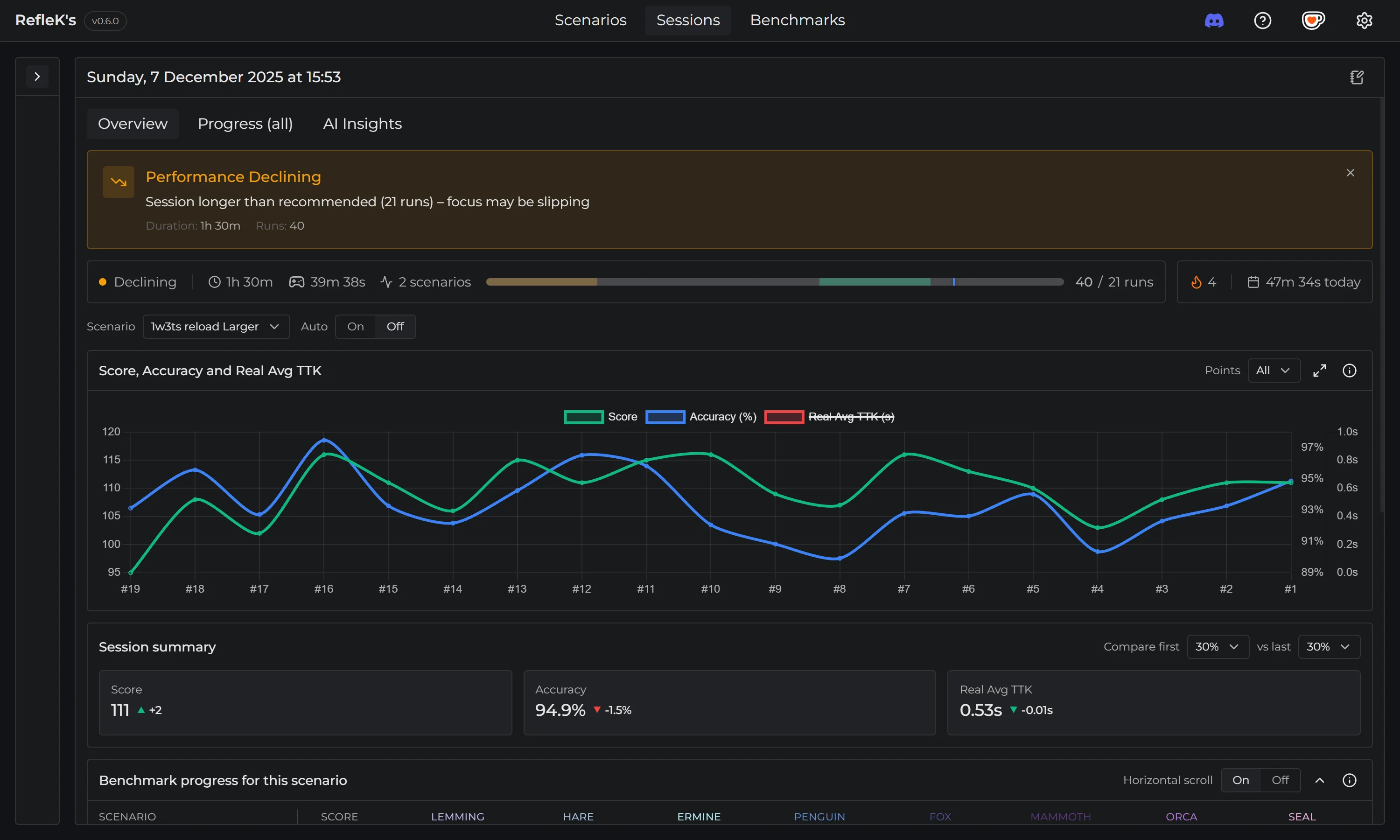Open the settings gear icon
The width and height of the screenshot is (1400, 840).
(1364, 21)
